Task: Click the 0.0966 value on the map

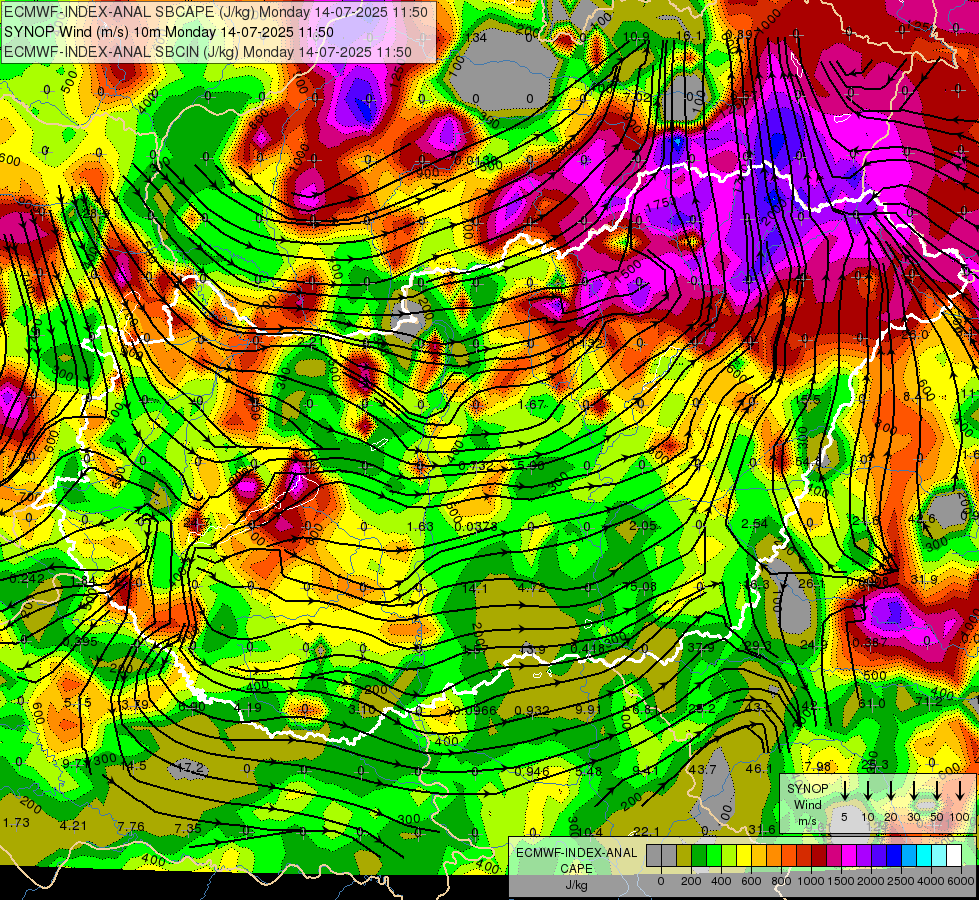Action: click(x=475, y=711)
